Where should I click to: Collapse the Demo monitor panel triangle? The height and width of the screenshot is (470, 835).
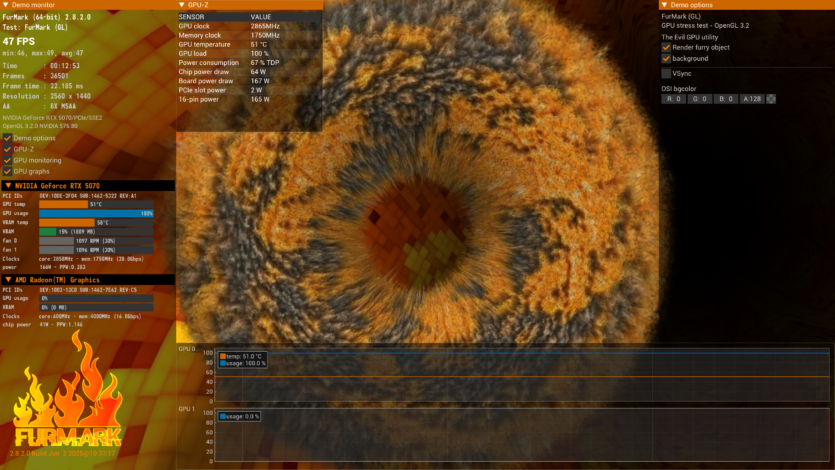tap(5, 5)
